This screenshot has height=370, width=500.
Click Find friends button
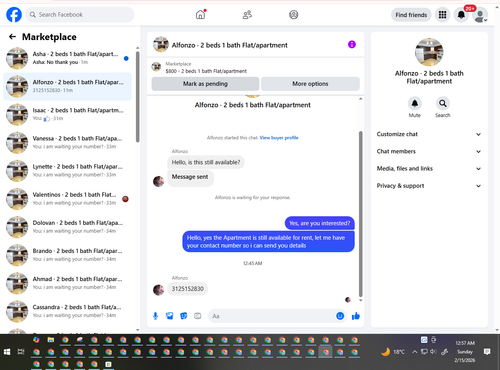click(x=411, y=15)
